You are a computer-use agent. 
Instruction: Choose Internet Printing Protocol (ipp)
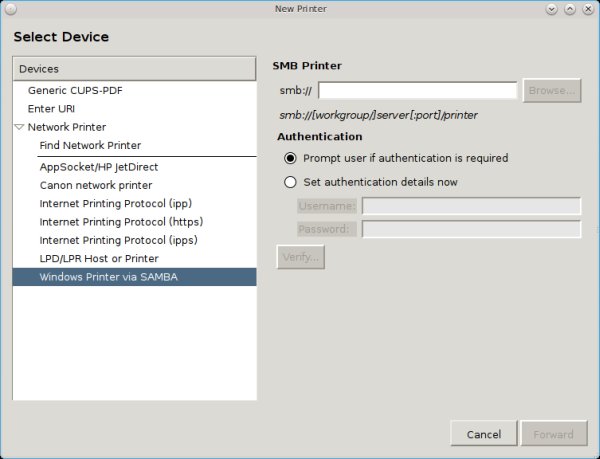tap(116, 203)
